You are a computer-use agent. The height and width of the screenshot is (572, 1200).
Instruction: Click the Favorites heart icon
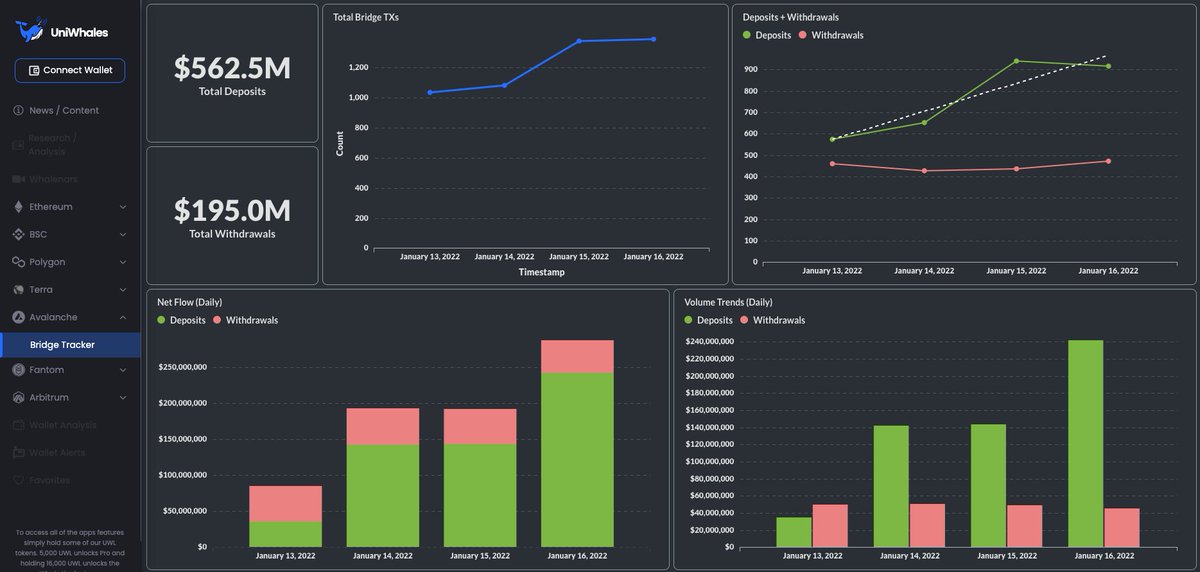[18, 480]
